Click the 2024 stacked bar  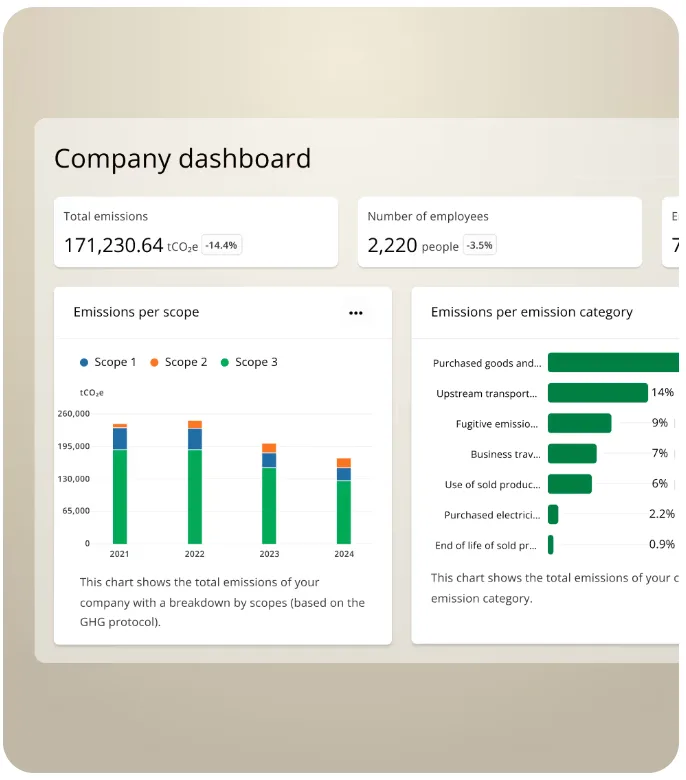(x=344, y=501)
